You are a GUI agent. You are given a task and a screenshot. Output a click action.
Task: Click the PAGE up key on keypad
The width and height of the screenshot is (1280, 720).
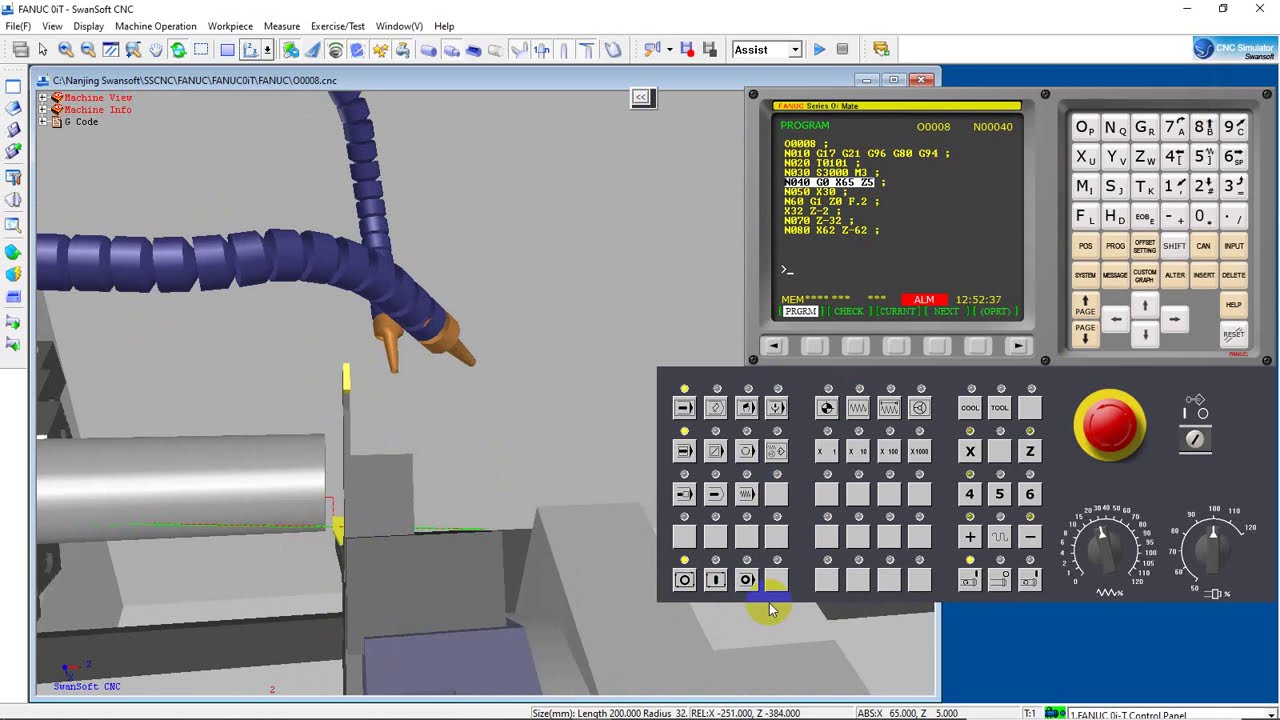point(1085,306)
